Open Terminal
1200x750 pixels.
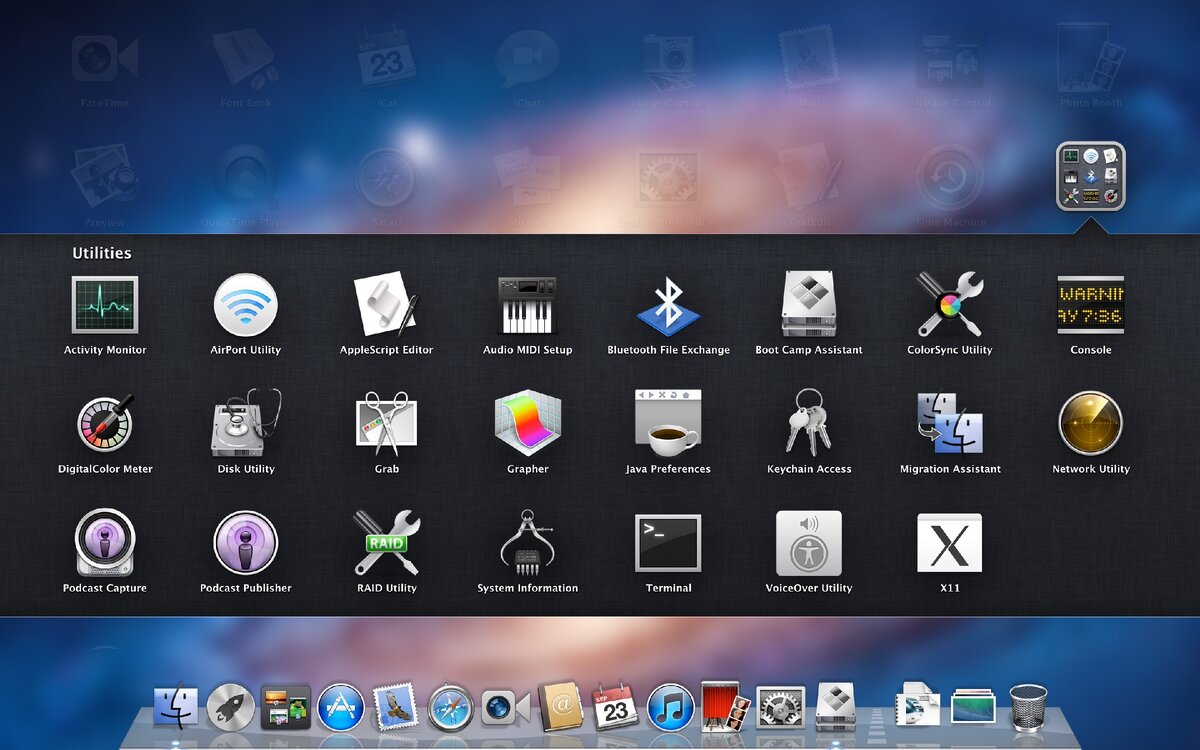pyautogui.click(x=668, y=543)
